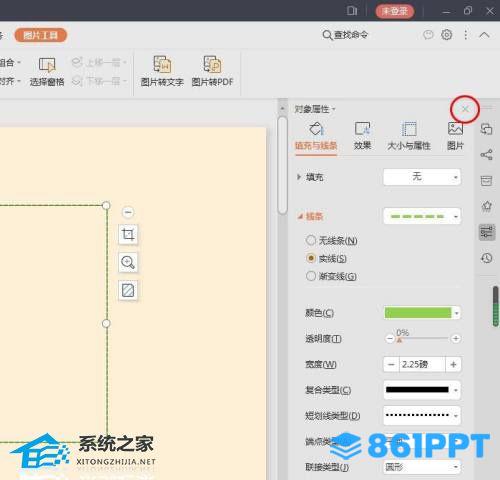Open the green line 颜色 swatch

[x=422, y=313]
